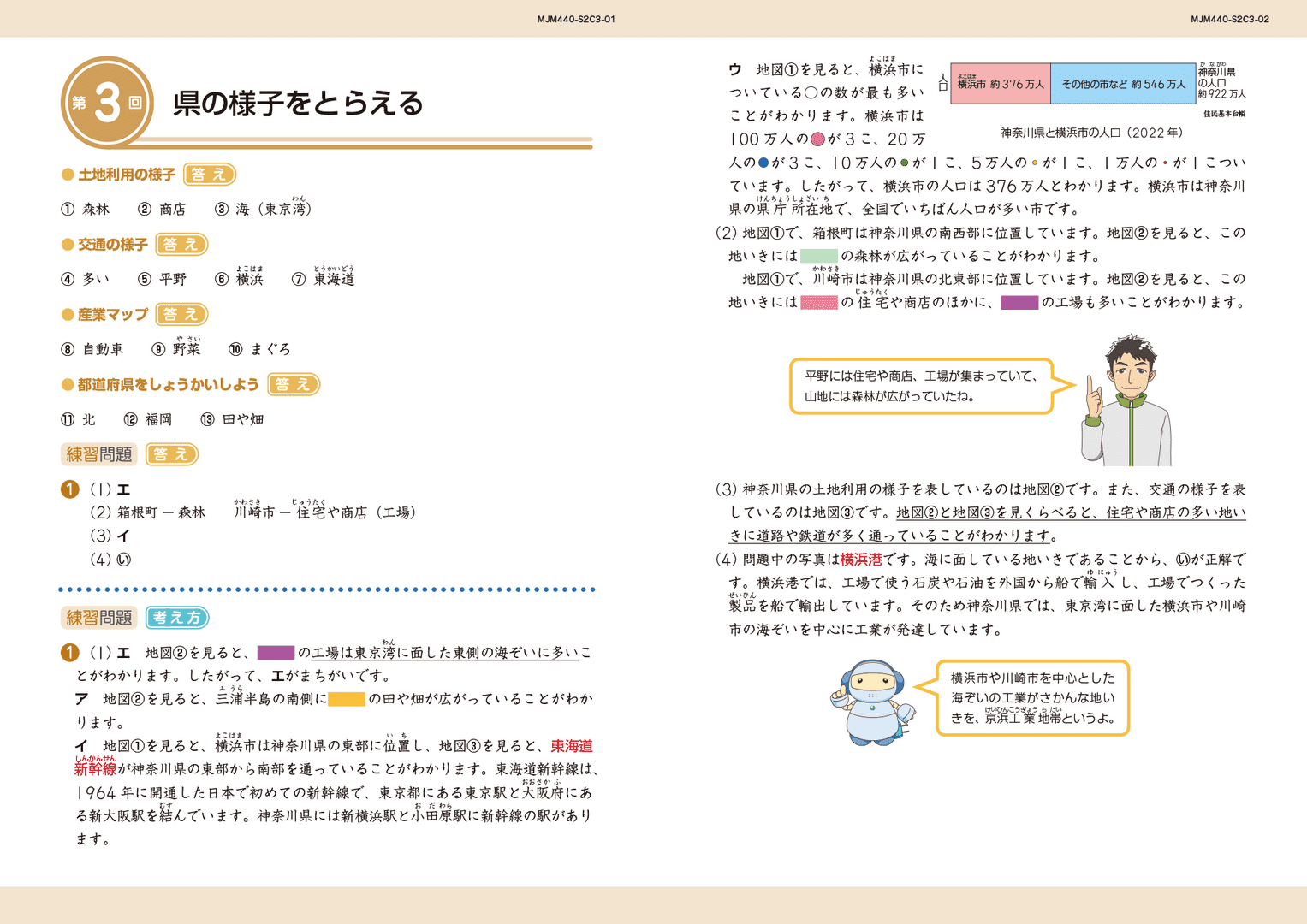Click the small orange 5万人 dot
Image resolution: width=1307 pixels, height=924 pixels.
pyautogui.click(x=1034, y=163)
